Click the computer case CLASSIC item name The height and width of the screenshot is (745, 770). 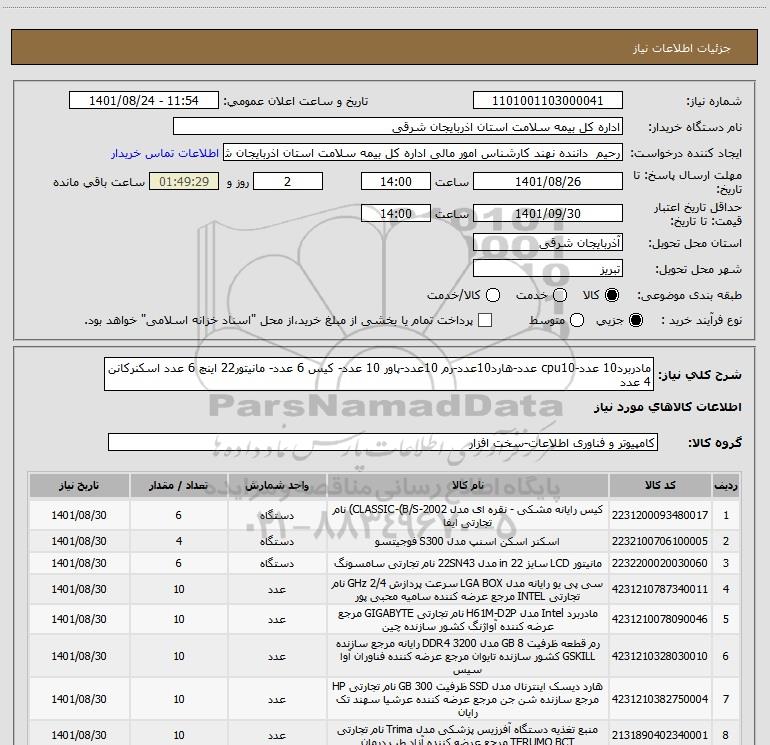468,516
